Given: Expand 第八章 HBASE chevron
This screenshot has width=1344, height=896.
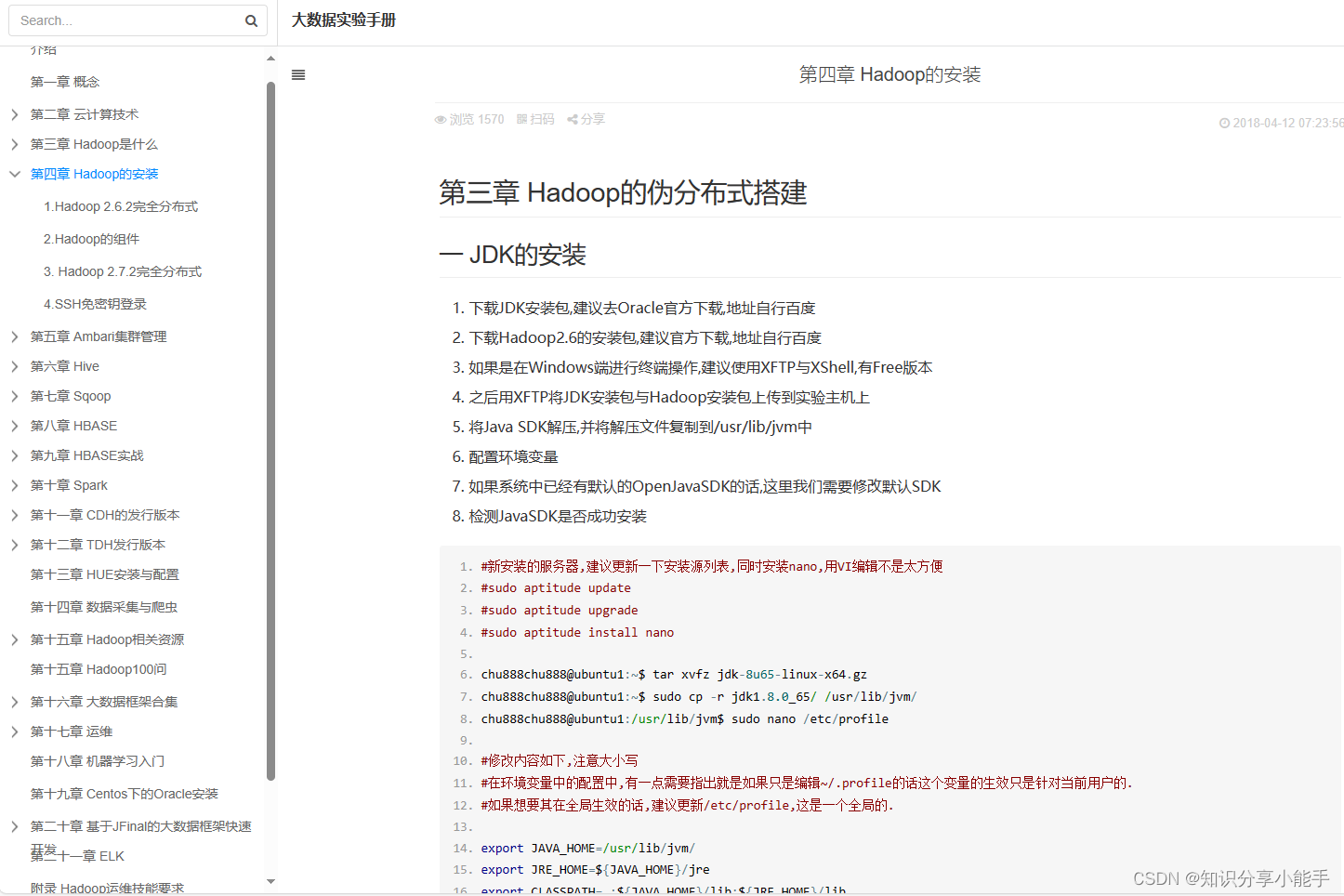Looking at the screenshot, I should pyautogui.click(x=15, y=426).
